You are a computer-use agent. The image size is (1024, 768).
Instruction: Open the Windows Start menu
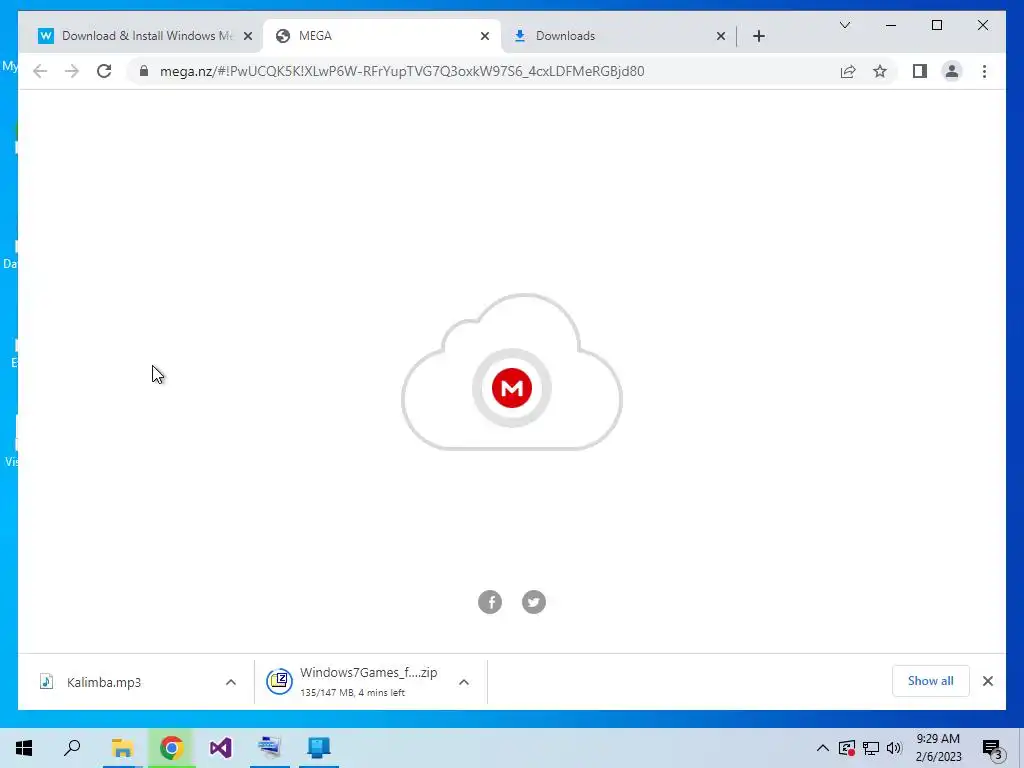click(x=24, y=748)
